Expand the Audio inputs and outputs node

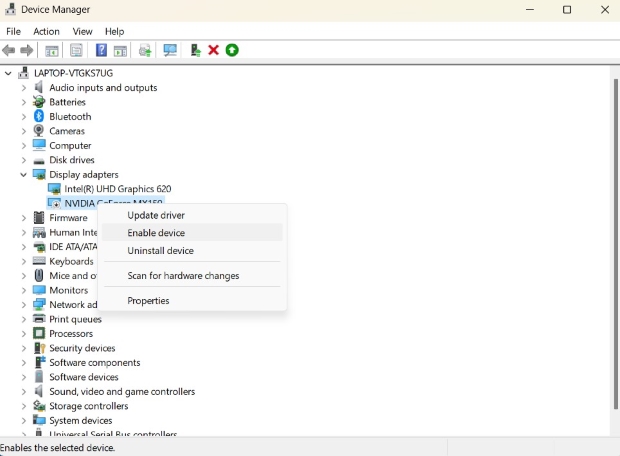(24, 88)
